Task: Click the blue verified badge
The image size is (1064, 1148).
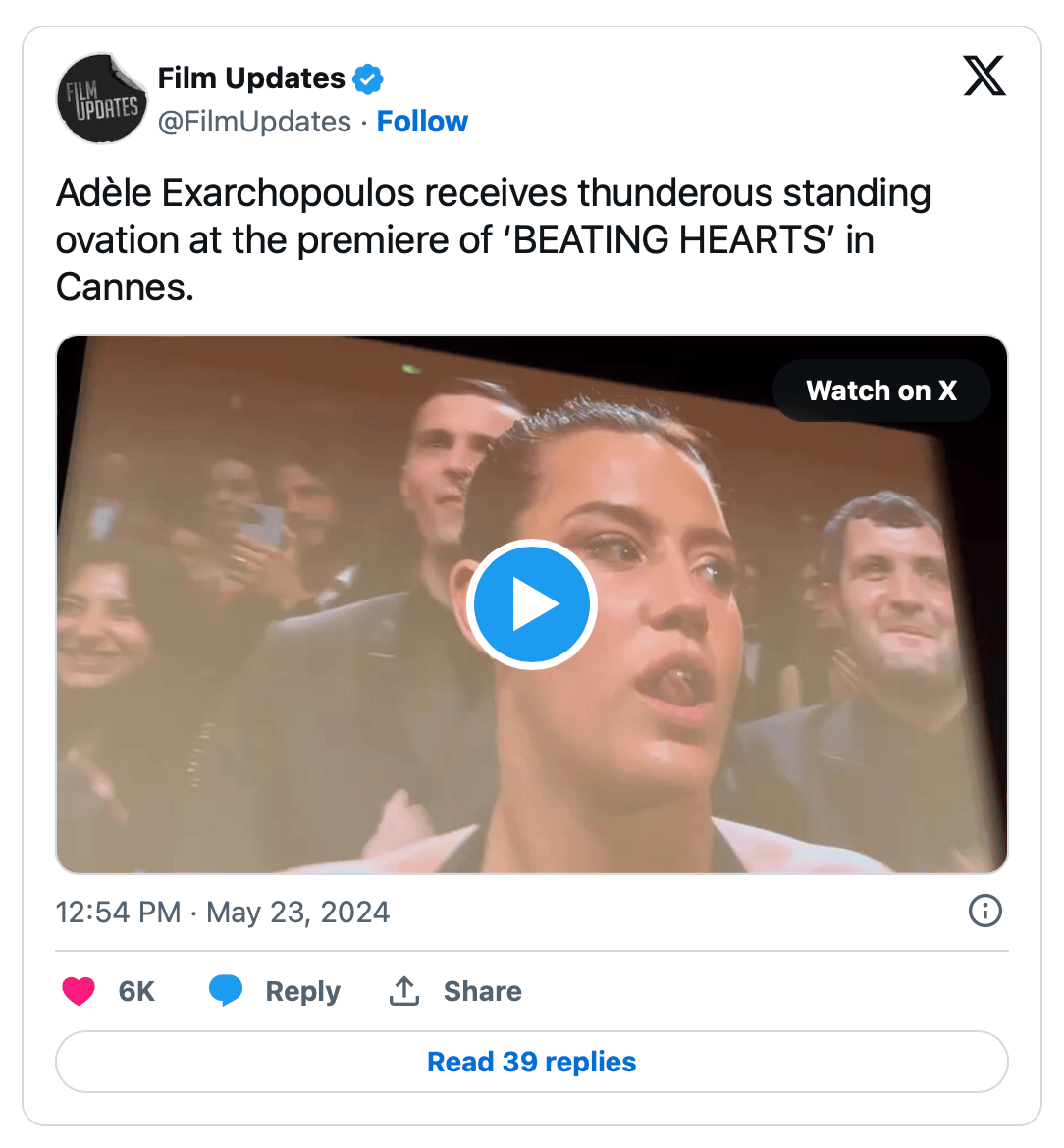Action: click(368, 79)
